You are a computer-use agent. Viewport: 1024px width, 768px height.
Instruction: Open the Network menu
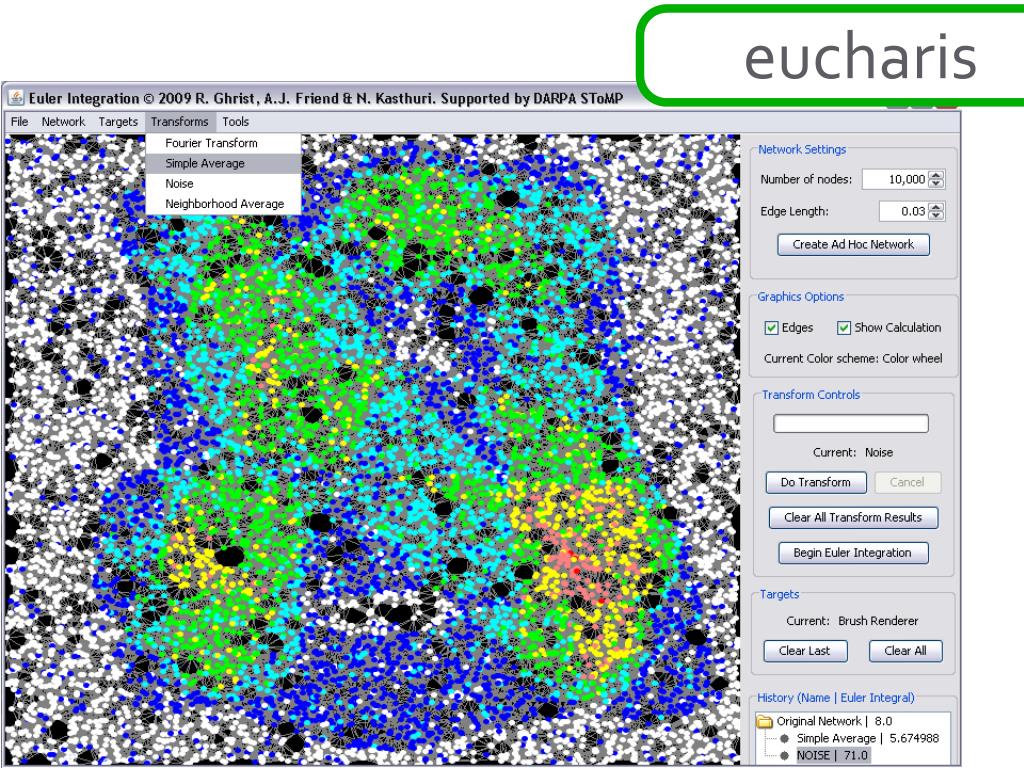63,121
